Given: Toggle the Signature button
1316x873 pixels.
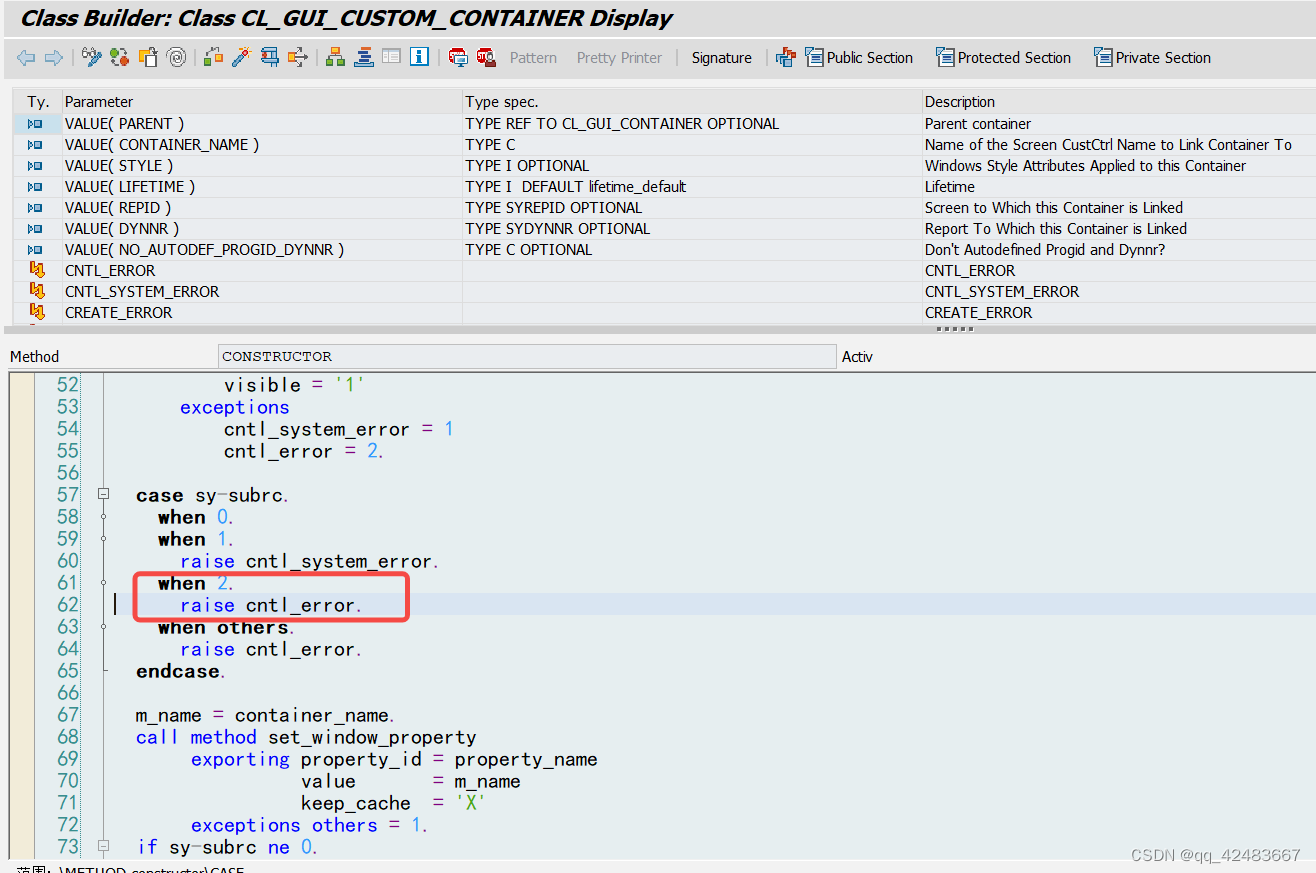Looking at the screenshot, I should pos(721,58).
